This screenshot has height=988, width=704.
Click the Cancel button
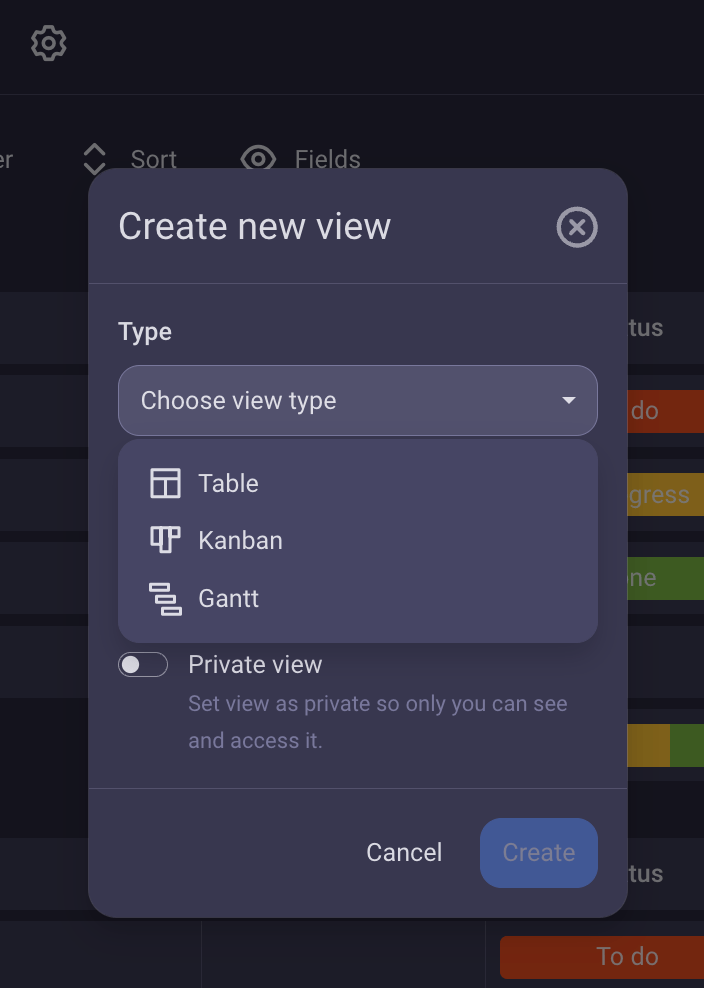pyautogui.click(x=404, y=853)
